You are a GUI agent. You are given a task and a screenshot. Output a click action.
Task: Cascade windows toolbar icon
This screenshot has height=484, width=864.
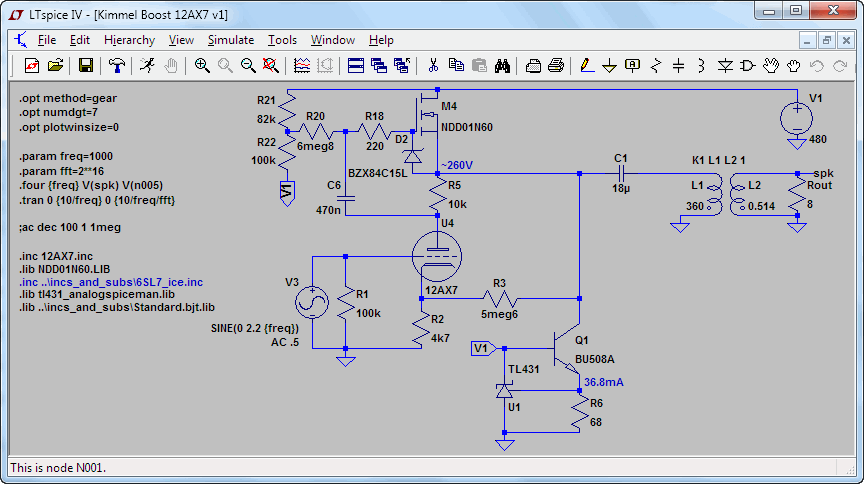coord(379,66)
